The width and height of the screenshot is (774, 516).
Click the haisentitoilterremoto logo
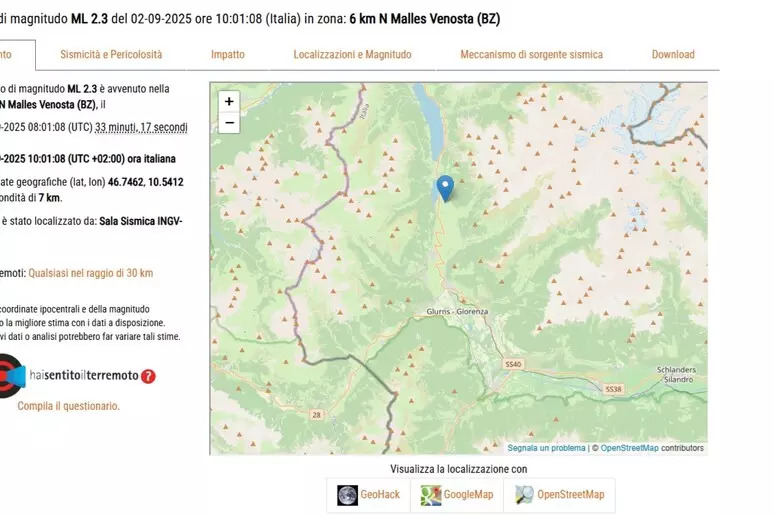click(x=84, y=376)
